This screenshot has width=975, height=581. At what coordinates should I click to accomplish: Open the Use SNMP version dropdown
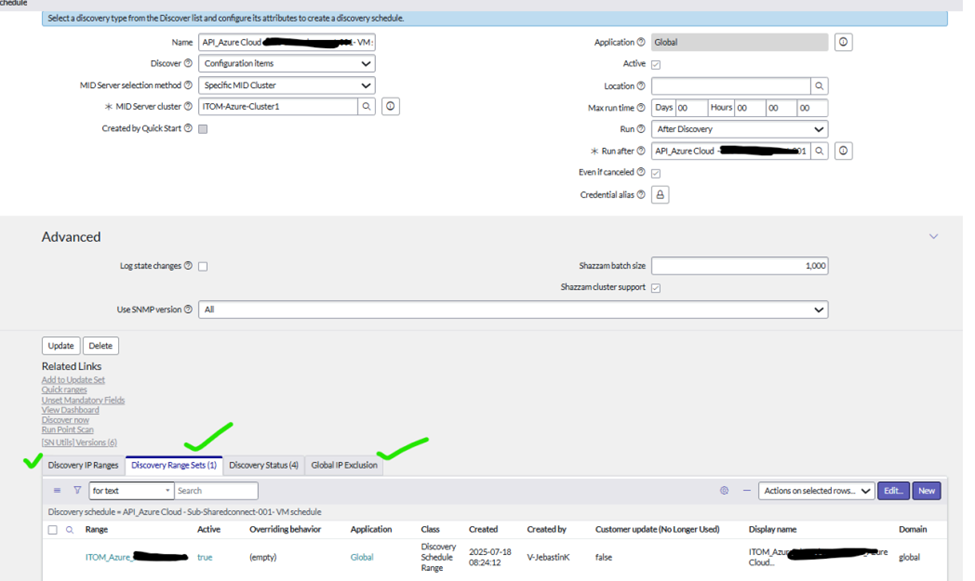click(516, 309)
